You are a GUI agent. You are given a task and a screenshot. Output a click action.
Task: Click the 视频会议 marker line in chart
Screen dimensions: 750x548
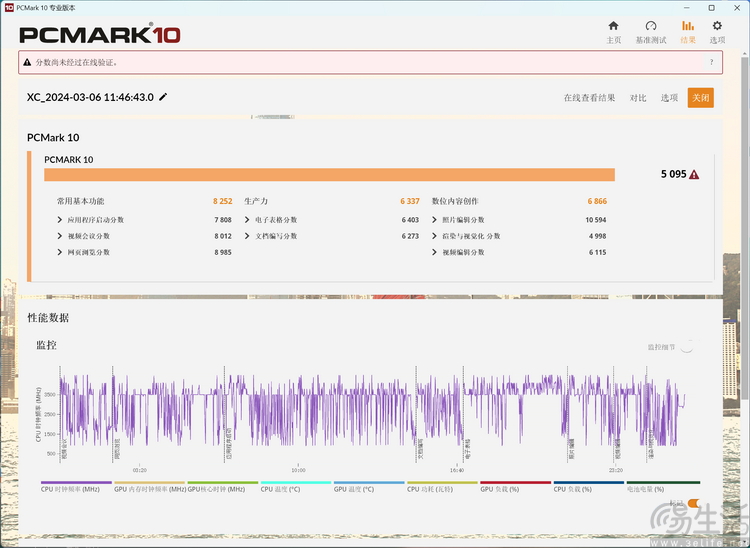coord(60,414)
